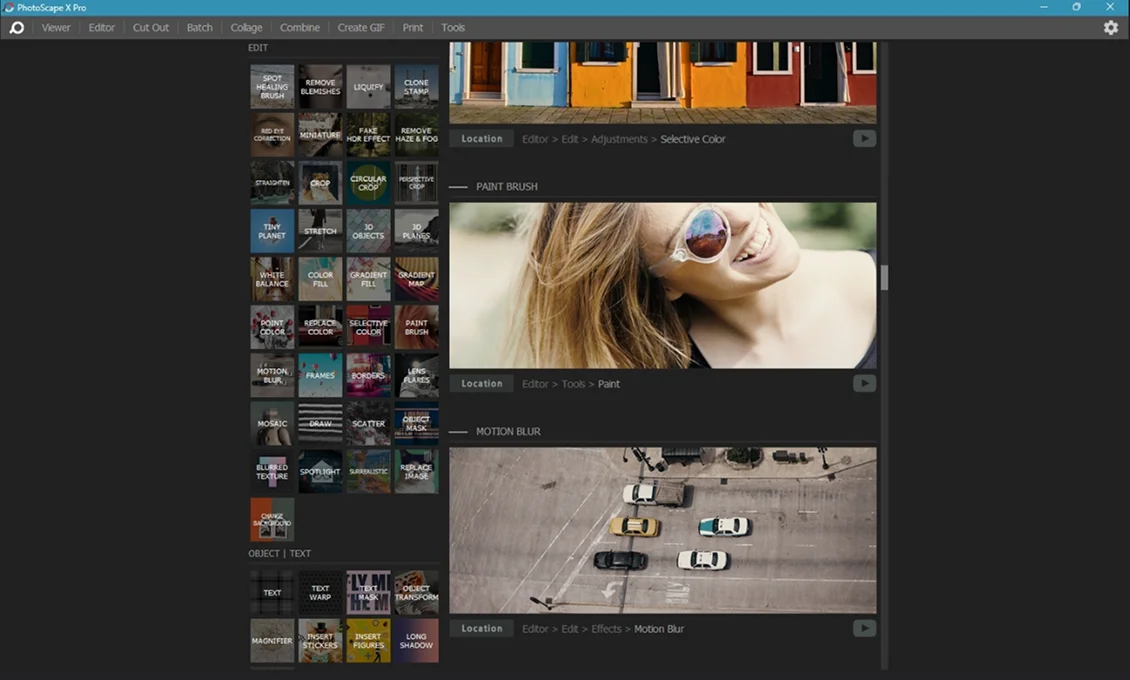Click the Motion Blur street preview image
Viewport: 1130px width, 680px height.
[662, 530]
